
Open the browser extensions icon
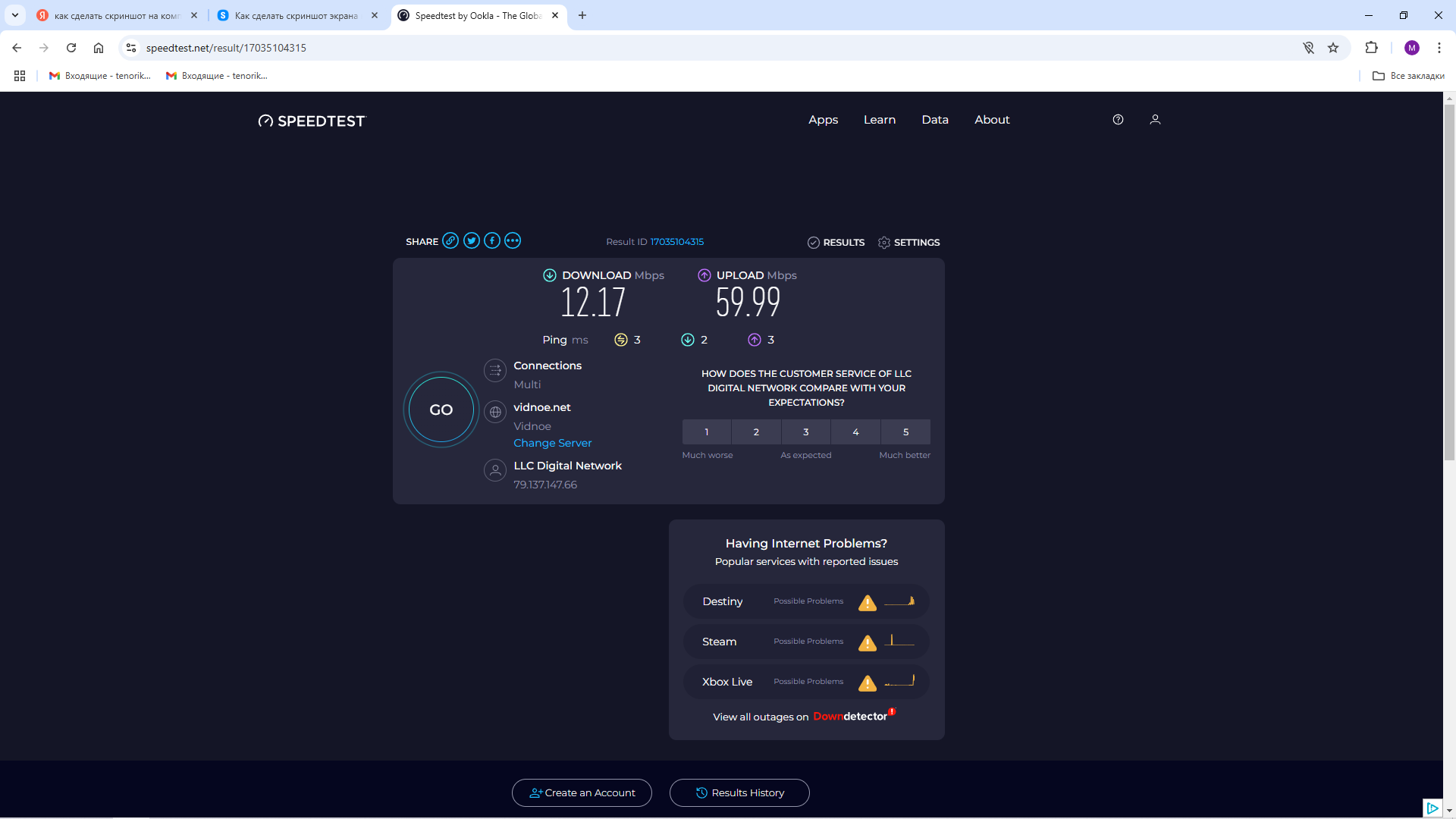tap(1371, 48)
